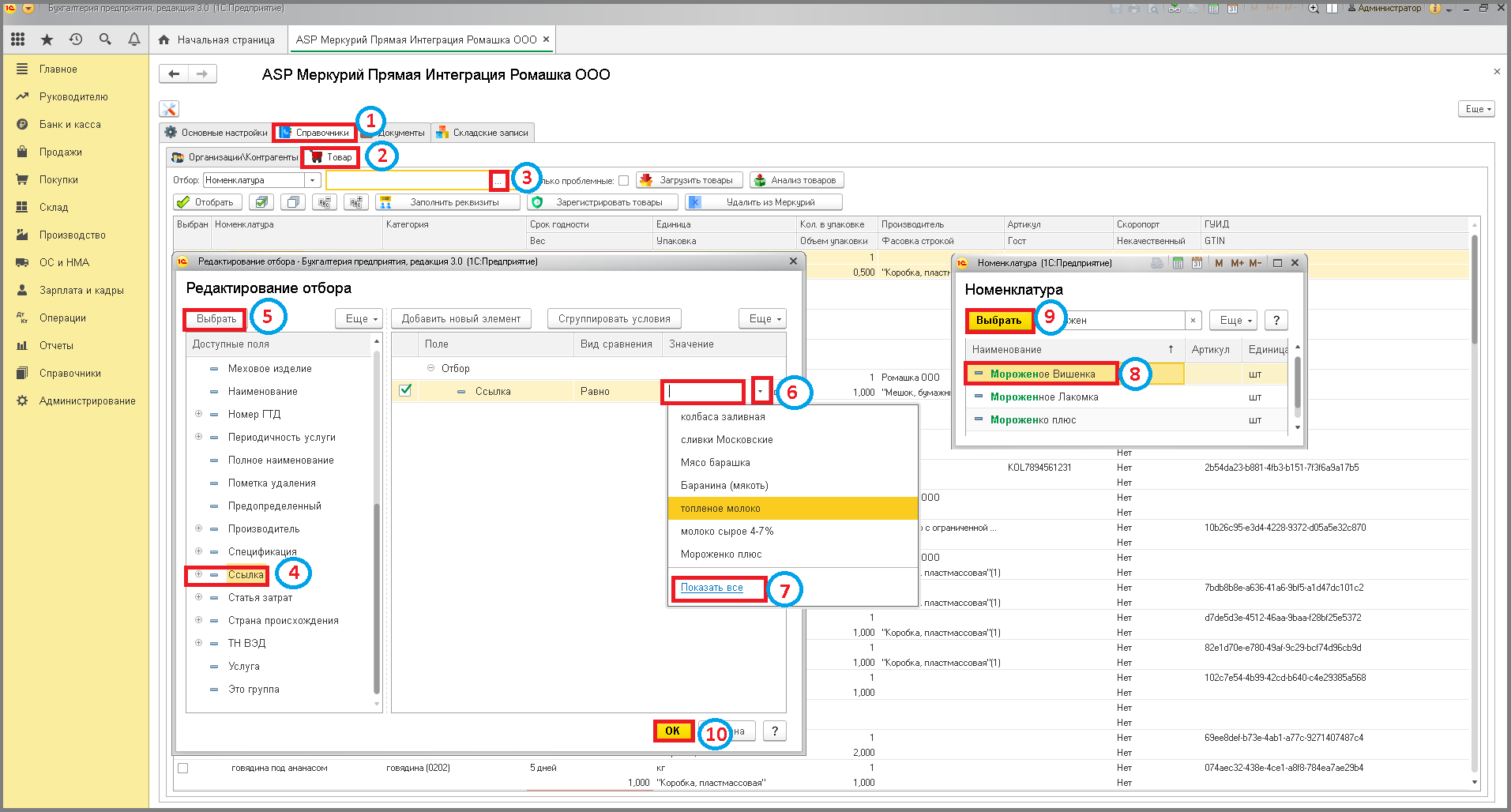Focus the Значение input in Ссылка row
Image resolution: width=1511 pixels, height=812 pixels.
pos(703,390)
